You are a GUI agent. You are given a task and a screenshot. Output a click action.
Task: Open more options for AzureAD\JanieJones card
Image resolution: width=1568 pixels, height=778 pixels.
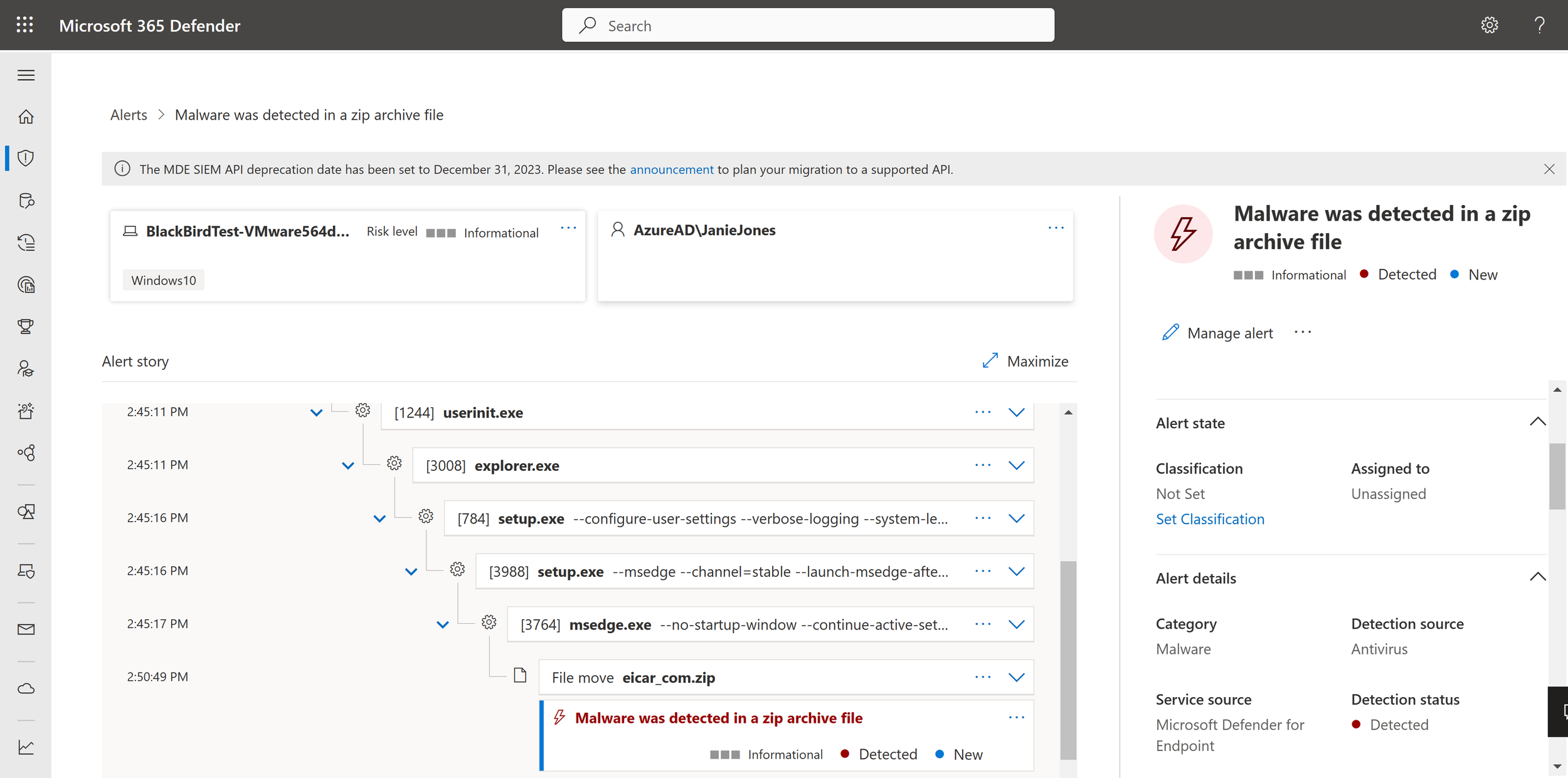pyautogui.click(x=1056, y=228)
